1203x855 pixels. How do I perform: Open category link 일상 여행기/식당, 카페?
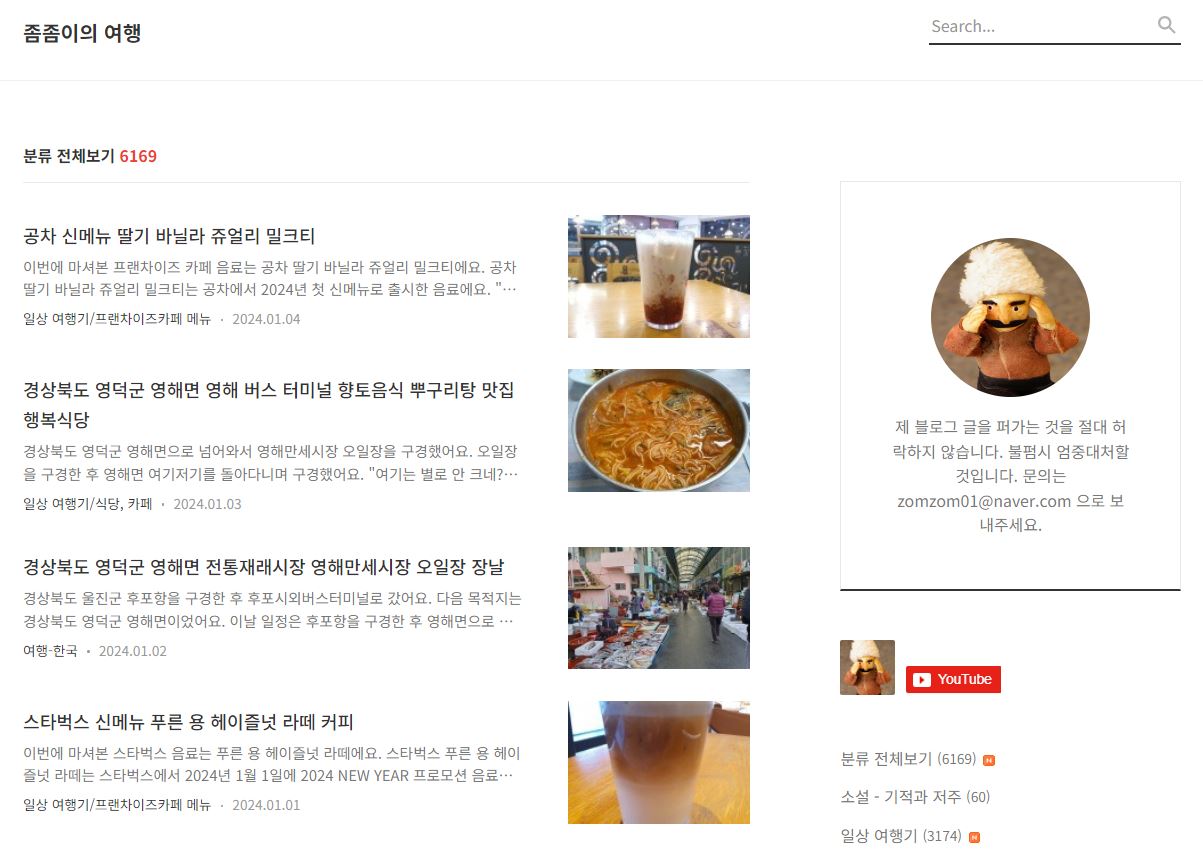pyautogui.click(x=88, y=504)
